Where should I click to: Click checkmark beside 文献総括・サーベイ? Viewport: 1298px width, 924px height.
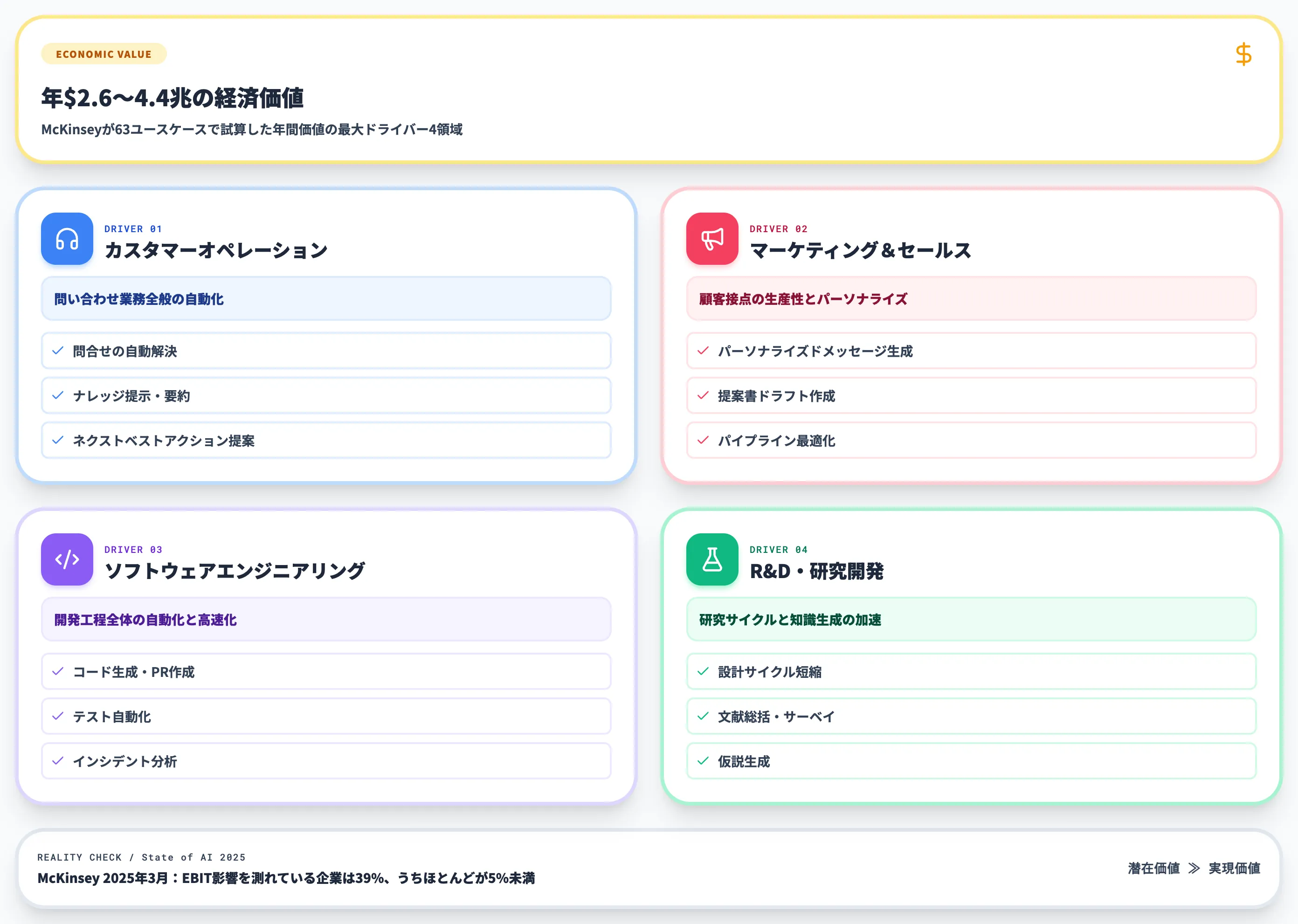click(703, 717)
